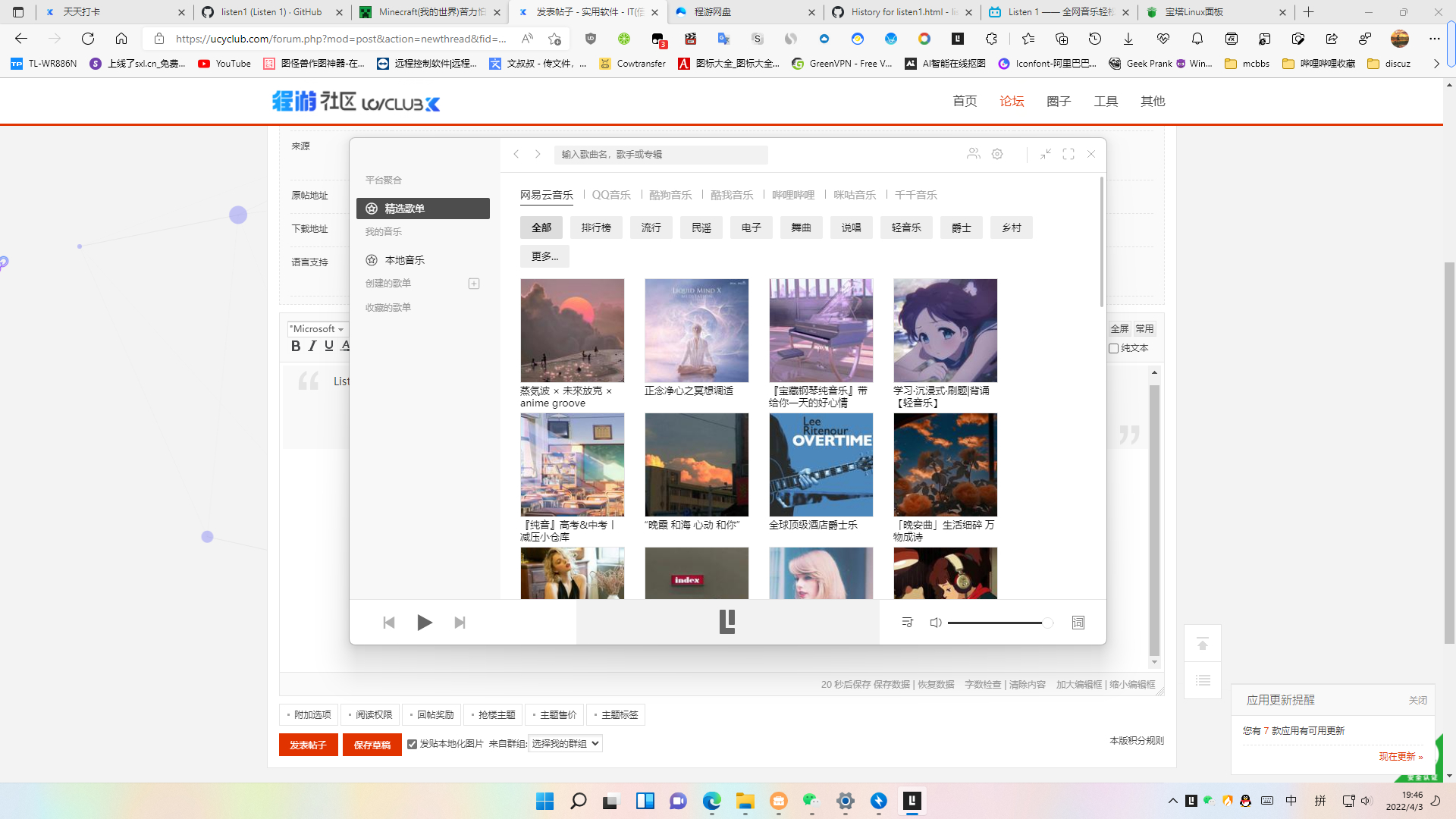Viewport: 1456px width, 819px height.
Task: Expand 抢楼主题 section
Action: click(x=494, y=715)
